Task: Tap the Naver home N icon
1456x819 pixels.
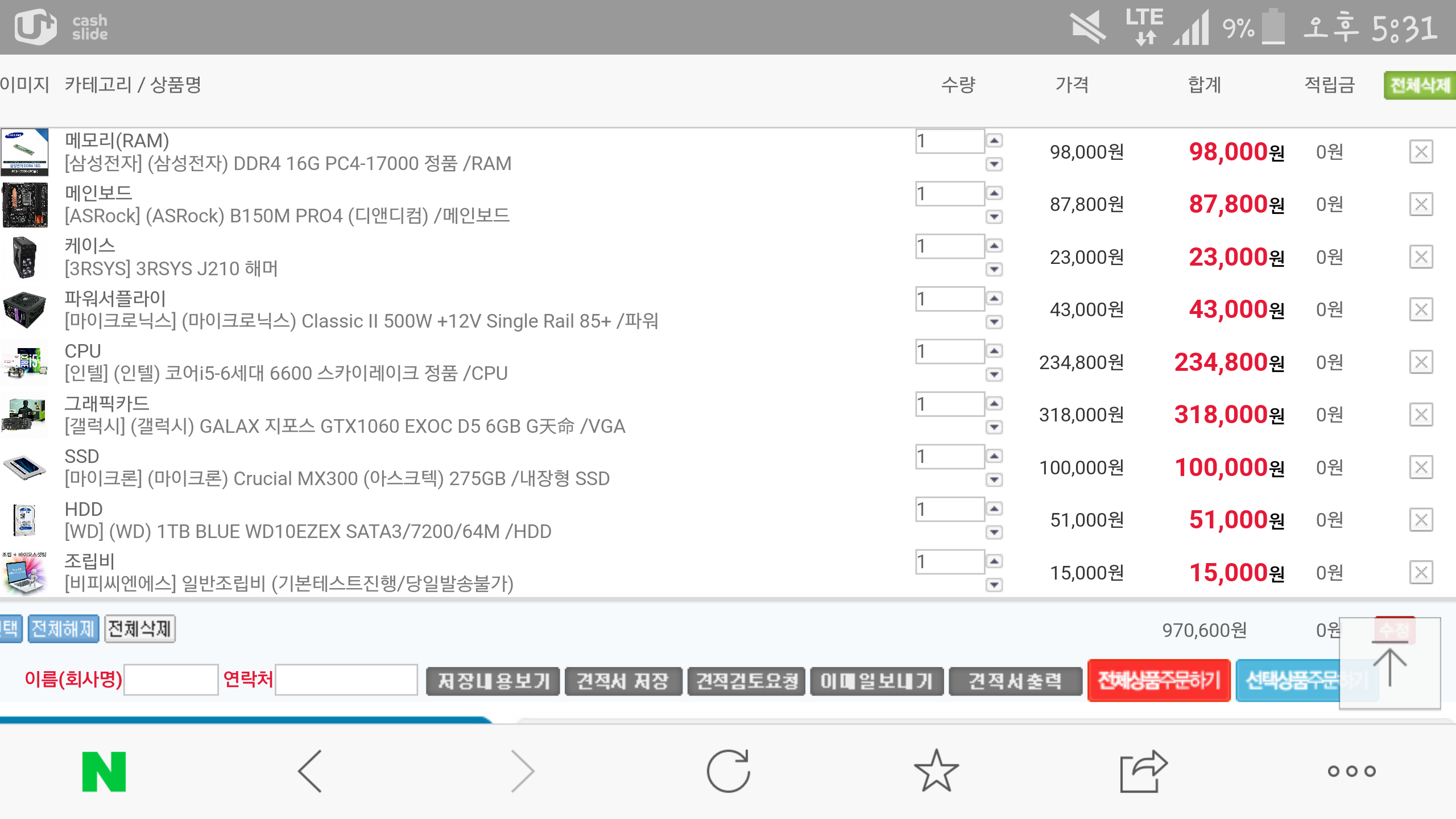Action: pyautogui.click(x=104, y=771)
